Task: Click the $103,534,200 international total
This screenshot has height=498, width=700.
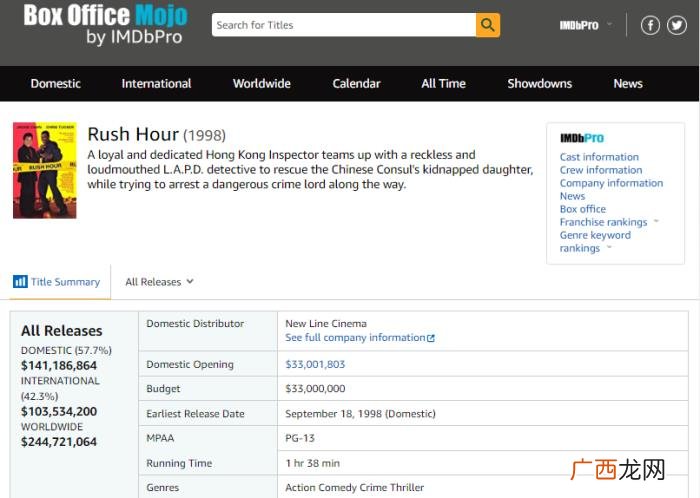Action: 59,411
